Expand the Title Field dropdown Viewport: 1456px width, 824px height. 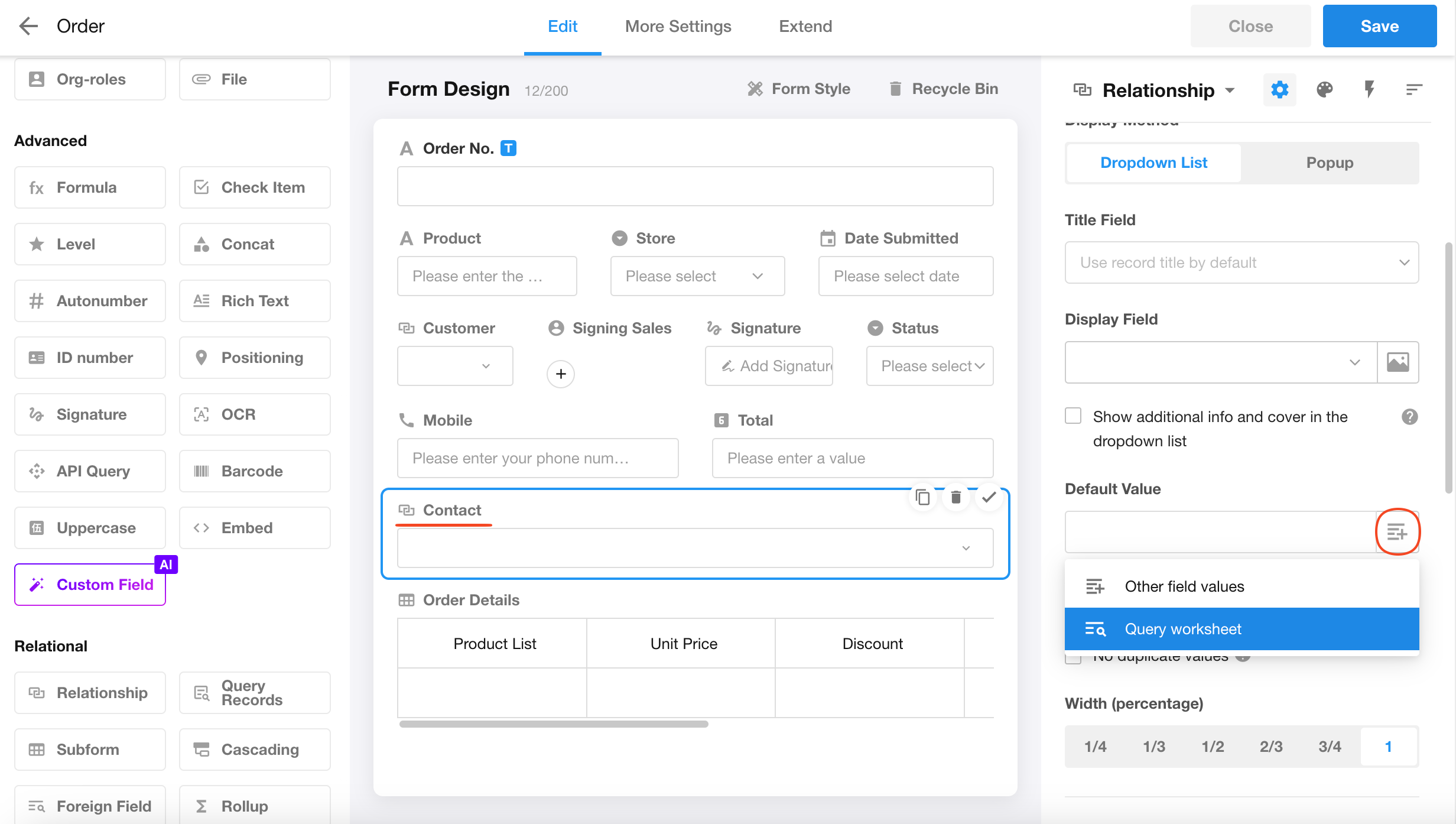tap(1241, 262)
